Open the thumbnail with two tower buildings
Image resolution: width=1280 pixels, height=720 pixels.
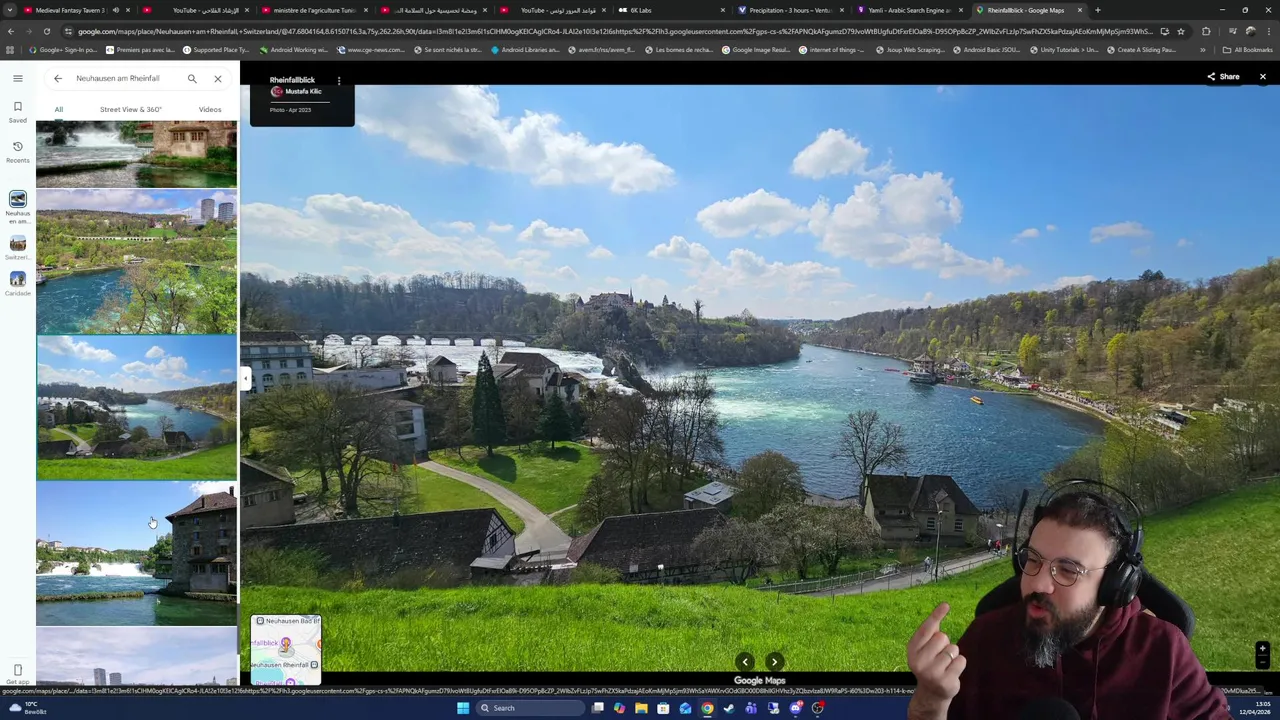tap(137, 262)
